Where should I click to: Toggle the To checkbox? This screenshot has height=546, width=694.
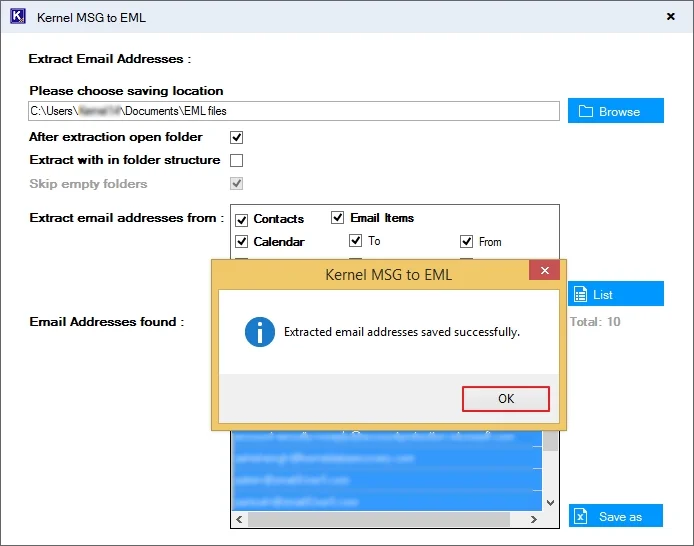tap(355, 240)
